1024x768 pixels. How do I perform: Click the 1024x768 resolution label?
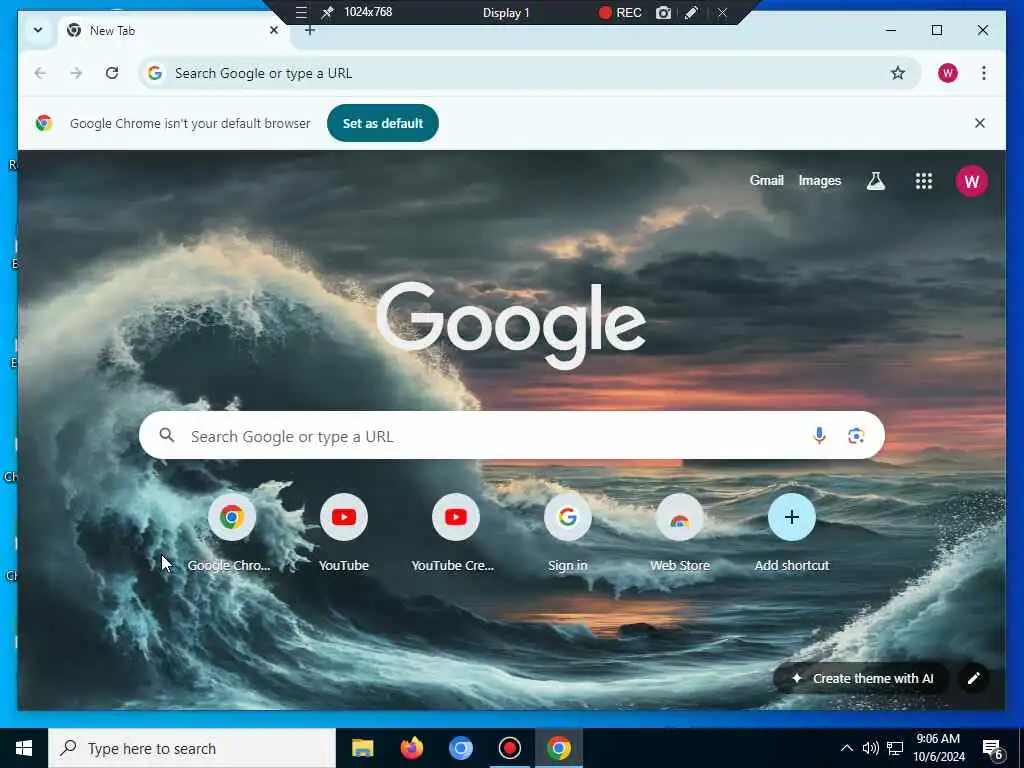pyautogui.click(x=368, y=12)
